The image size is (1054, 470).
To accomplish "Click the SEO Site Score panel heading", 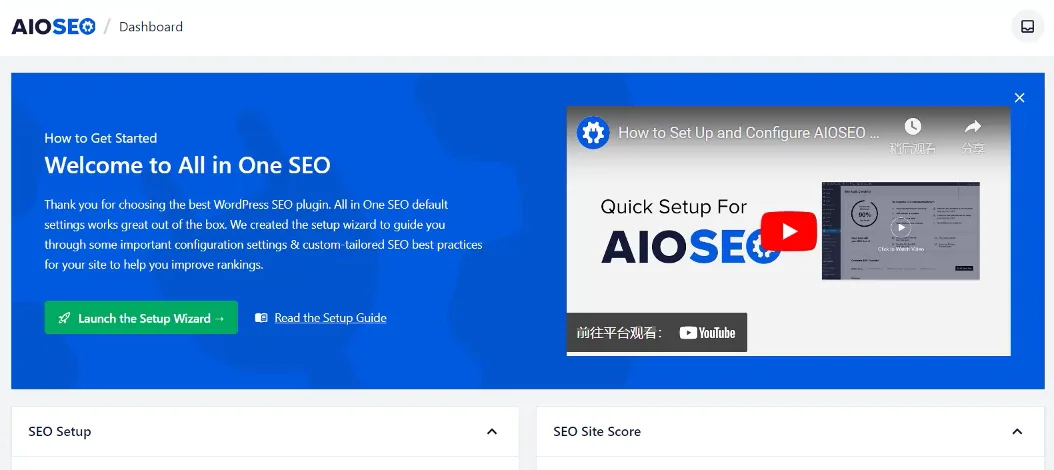I will (597, 432).
